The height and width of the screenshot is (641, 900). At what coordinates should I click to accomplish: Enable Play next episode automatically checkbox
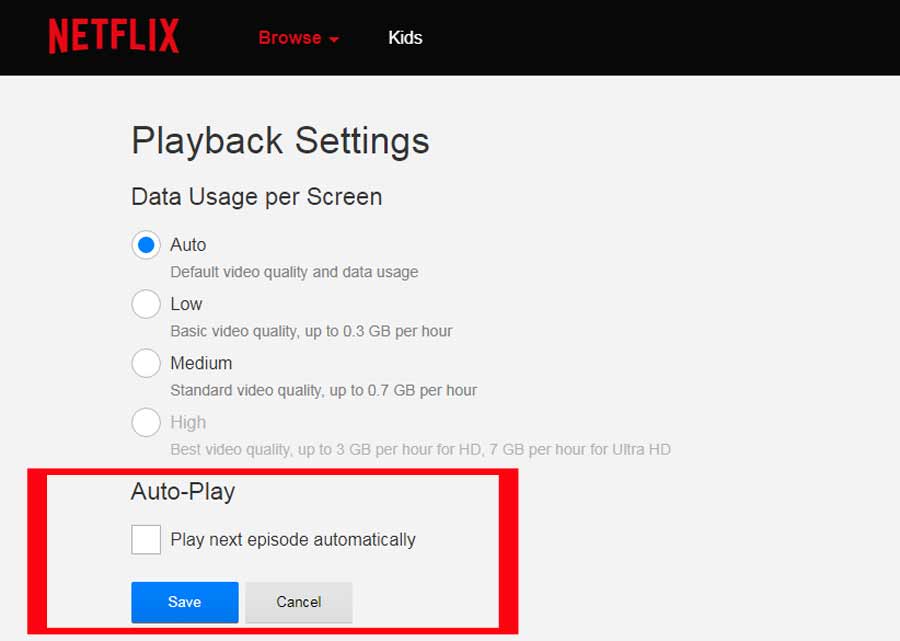146,539
